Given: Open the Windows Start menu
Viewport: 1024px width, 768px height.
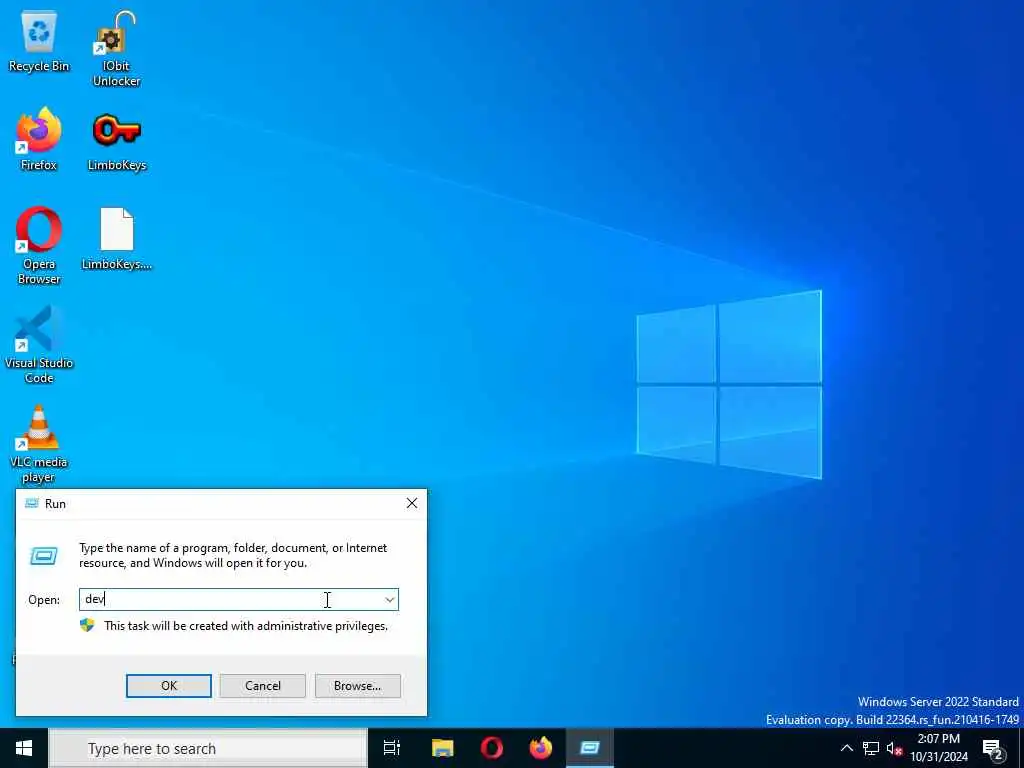Looking at the screenshot, I should coord(24,748).
